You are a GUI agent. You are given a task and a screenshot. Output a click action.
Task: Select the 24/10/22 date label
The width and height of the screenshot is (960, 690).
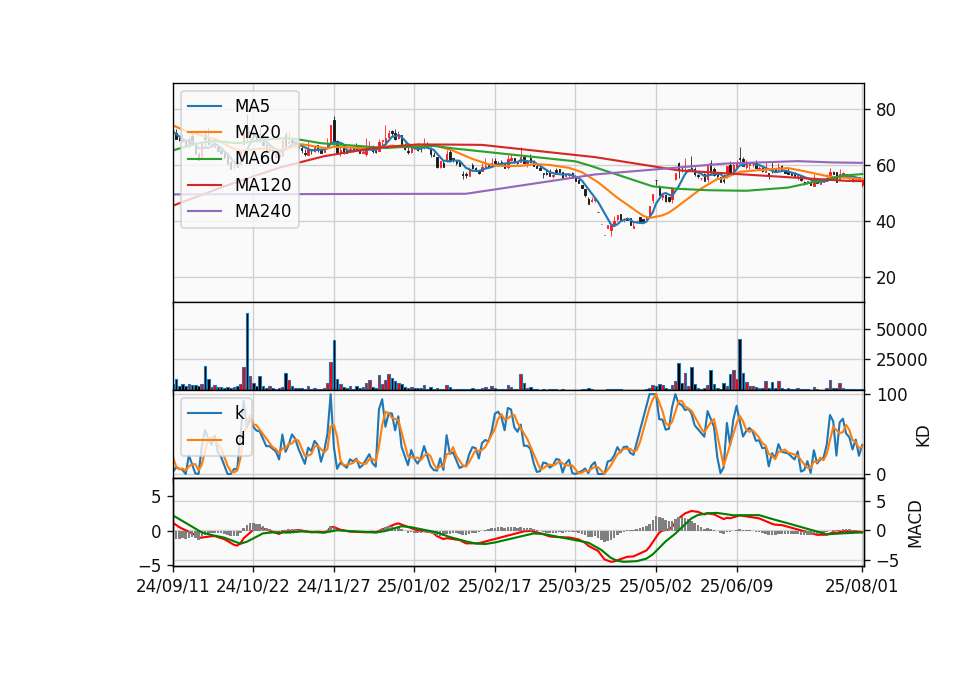pos(253,586)
